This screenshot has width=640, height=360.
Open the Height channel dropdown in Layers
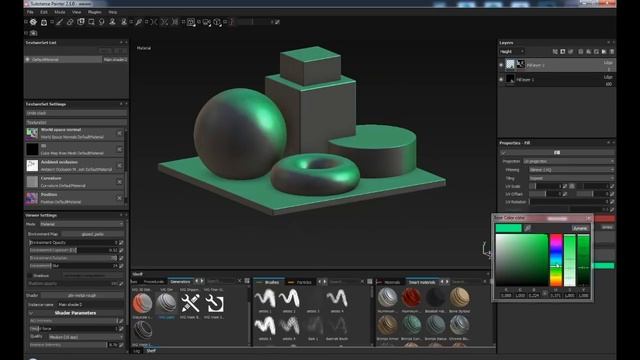pos(512,52)
